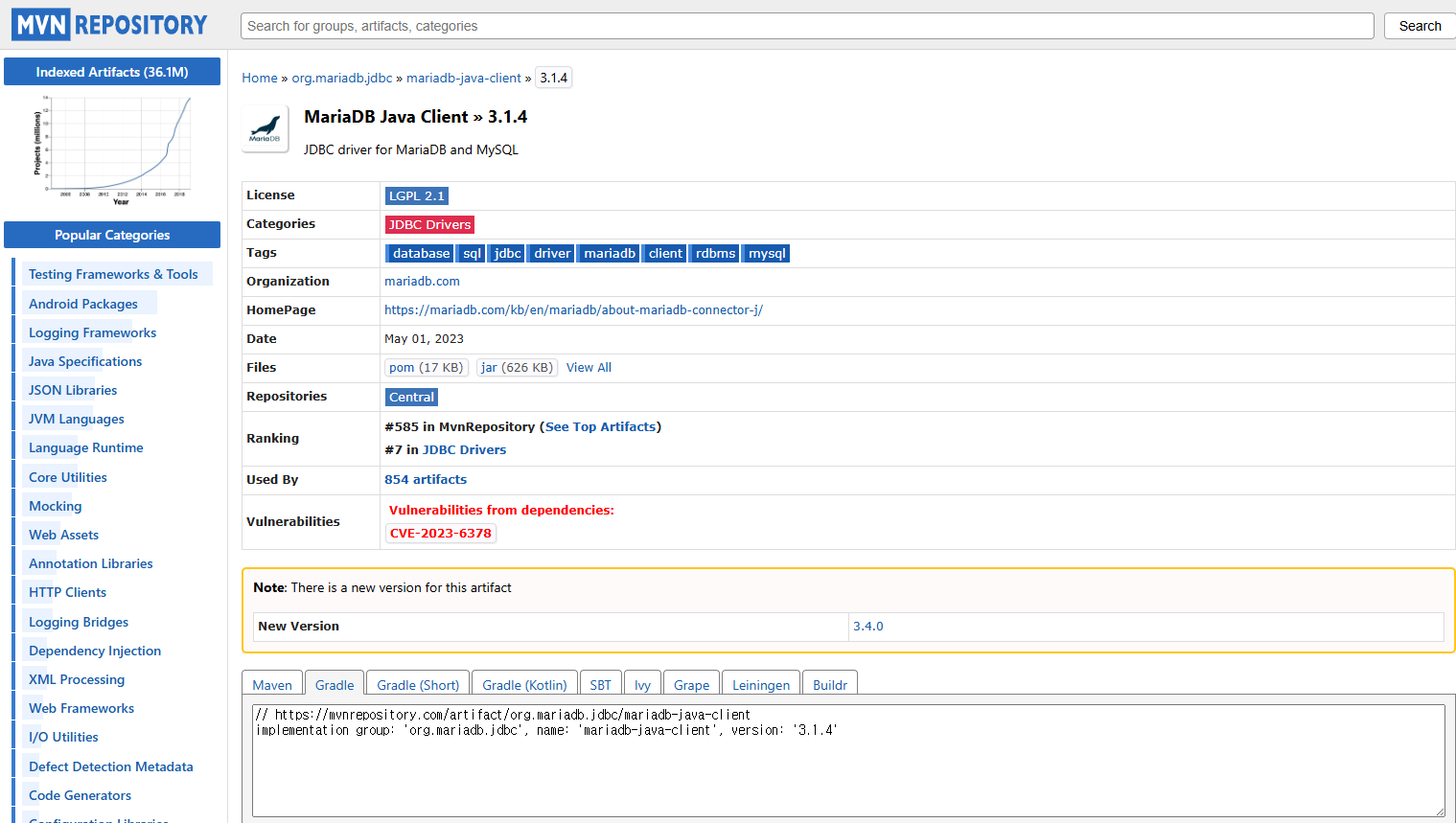Open the Central repository badge
The height and width of the screenshot is (823, 1456).
tap(412, 397)
